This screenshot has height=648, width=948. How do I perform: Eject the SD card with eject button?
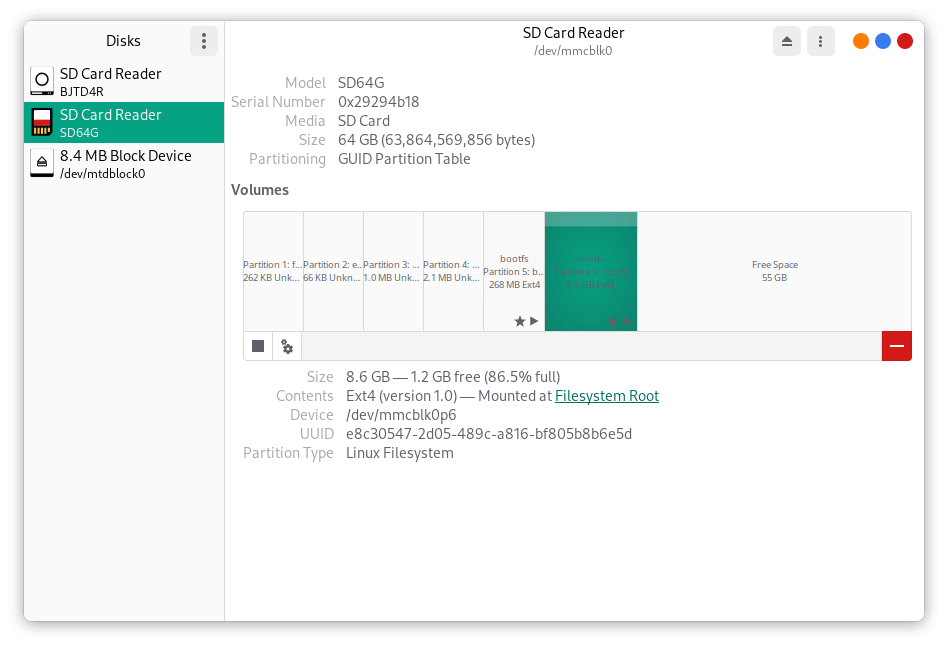coord(787,41)
